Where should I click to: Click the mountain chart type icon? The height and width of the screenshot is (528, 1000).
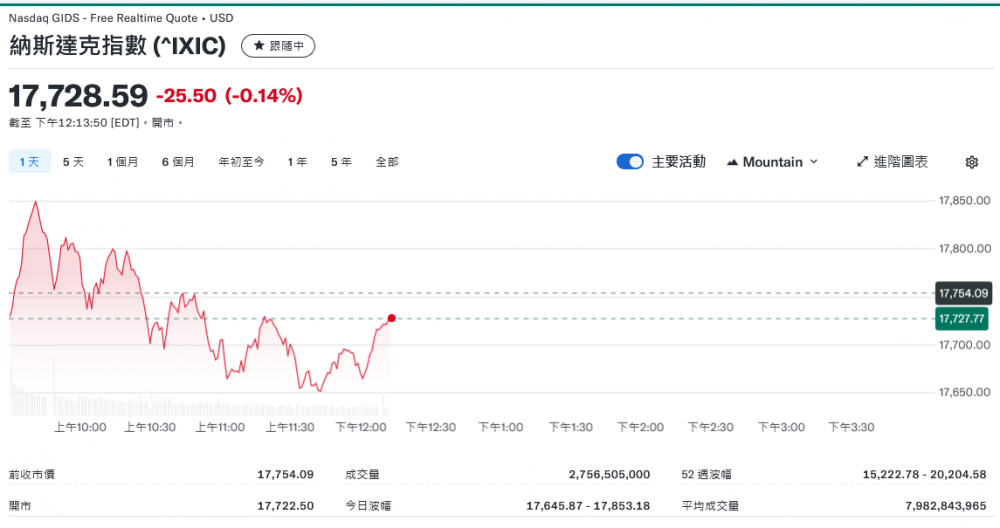pos(732,162)
